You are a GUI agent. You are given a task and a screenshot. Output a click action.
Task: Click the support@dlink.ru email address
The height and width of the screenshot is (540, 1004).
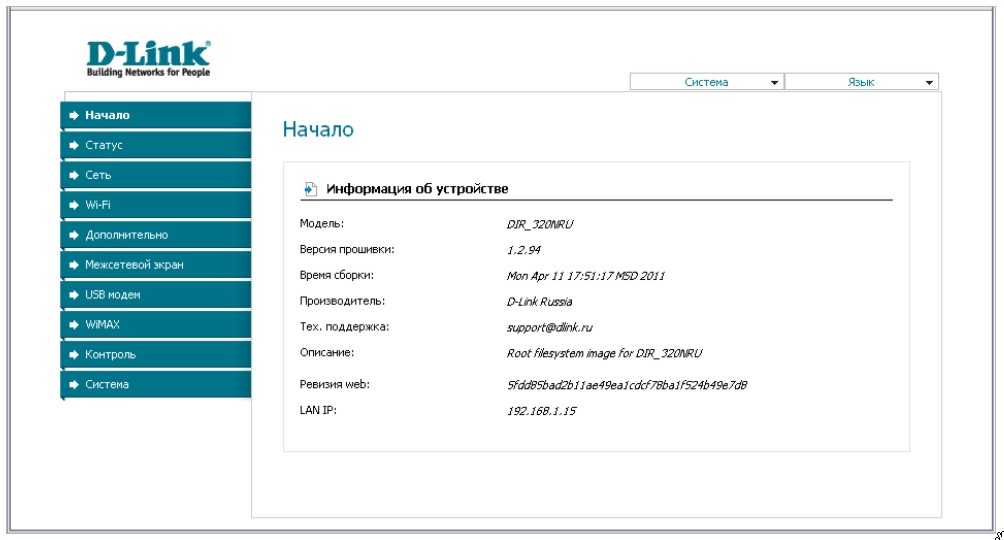coord(549,327)
